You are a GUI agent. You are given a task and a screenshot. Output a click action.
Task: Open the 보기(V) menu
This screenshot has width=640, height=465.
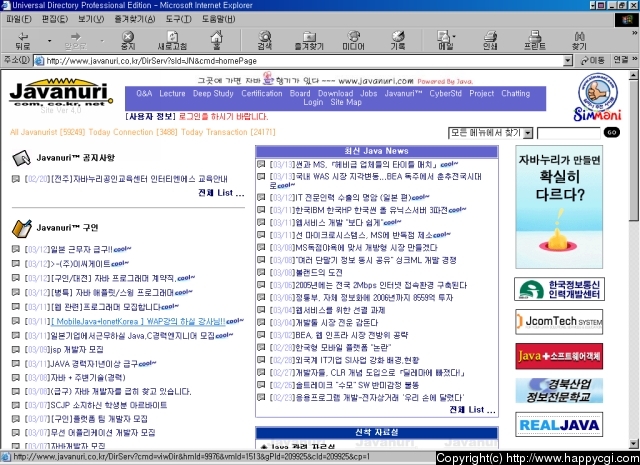click(x=91, y=19)
